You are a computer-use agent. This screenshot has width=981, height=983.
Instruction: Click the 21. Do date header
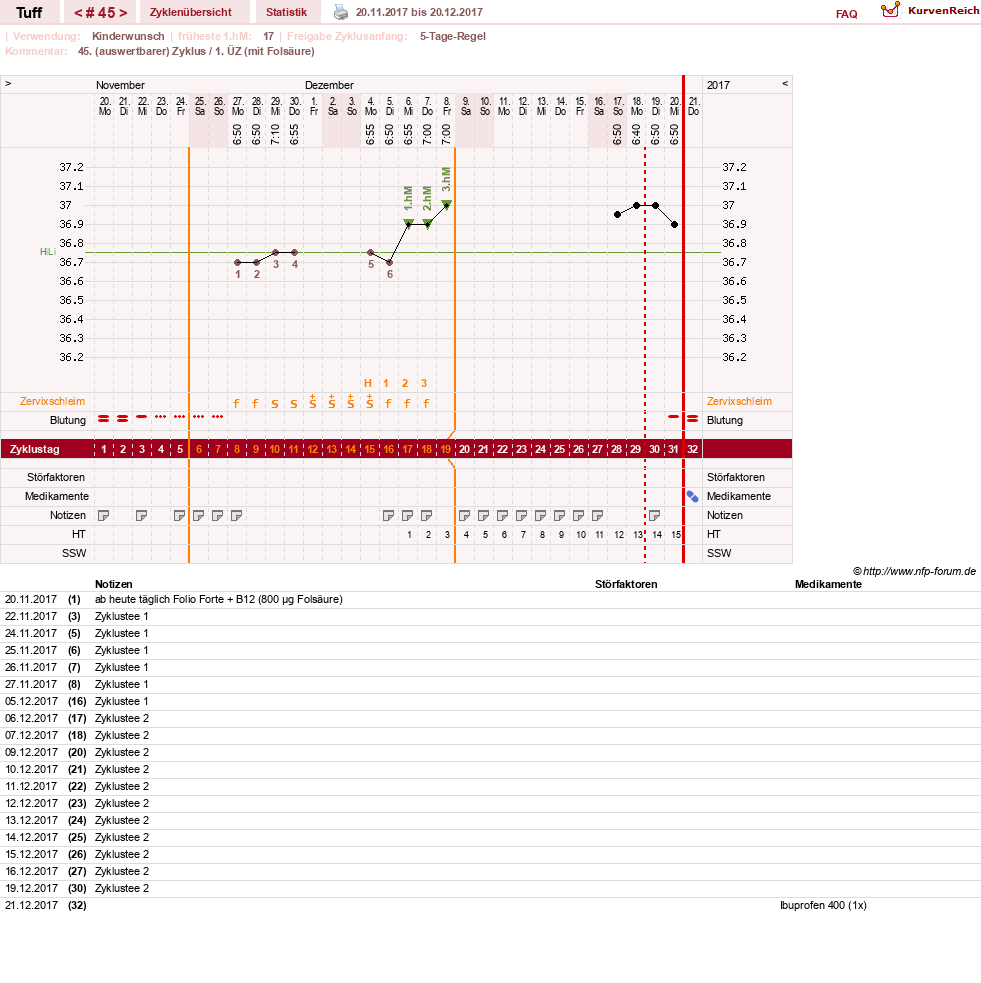click(693, 106)
